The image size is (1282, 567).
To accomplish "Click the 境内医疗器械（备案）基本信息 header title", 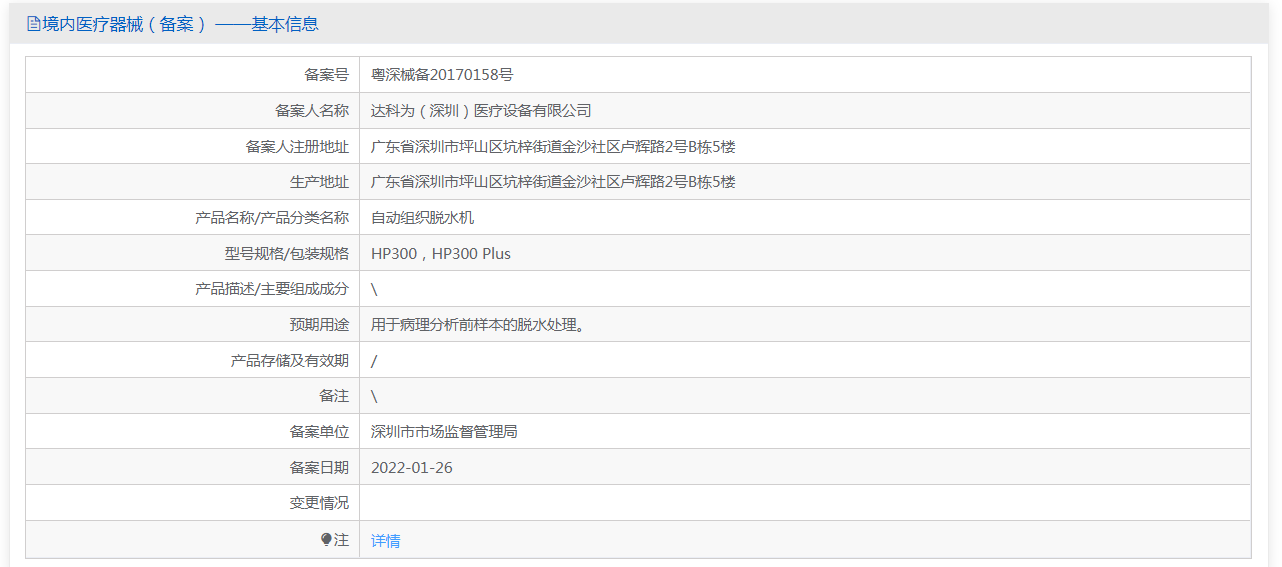I will click(180, 24).
